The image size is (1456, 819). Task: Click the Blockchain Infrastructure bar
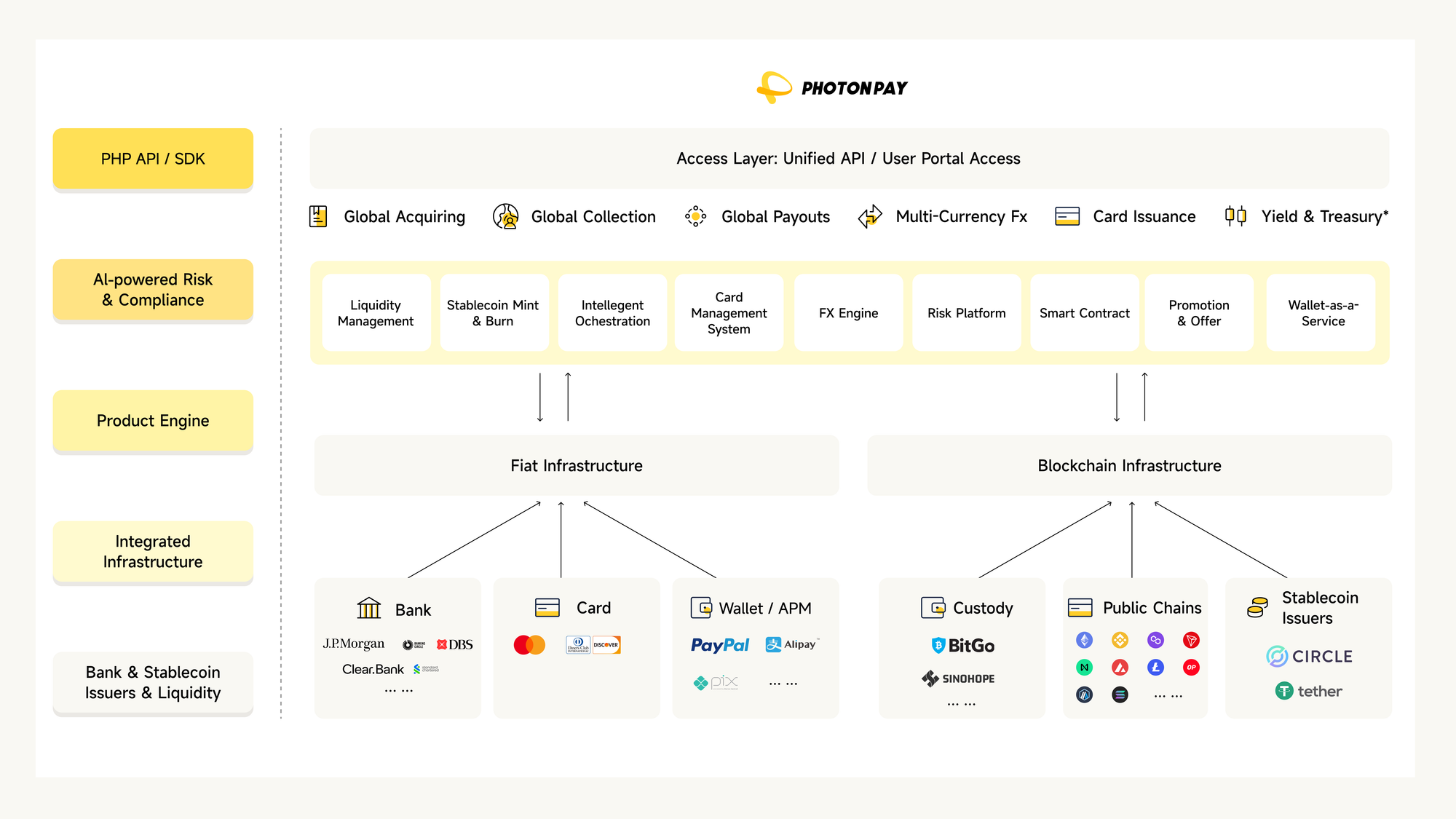tap(1129, 466)
